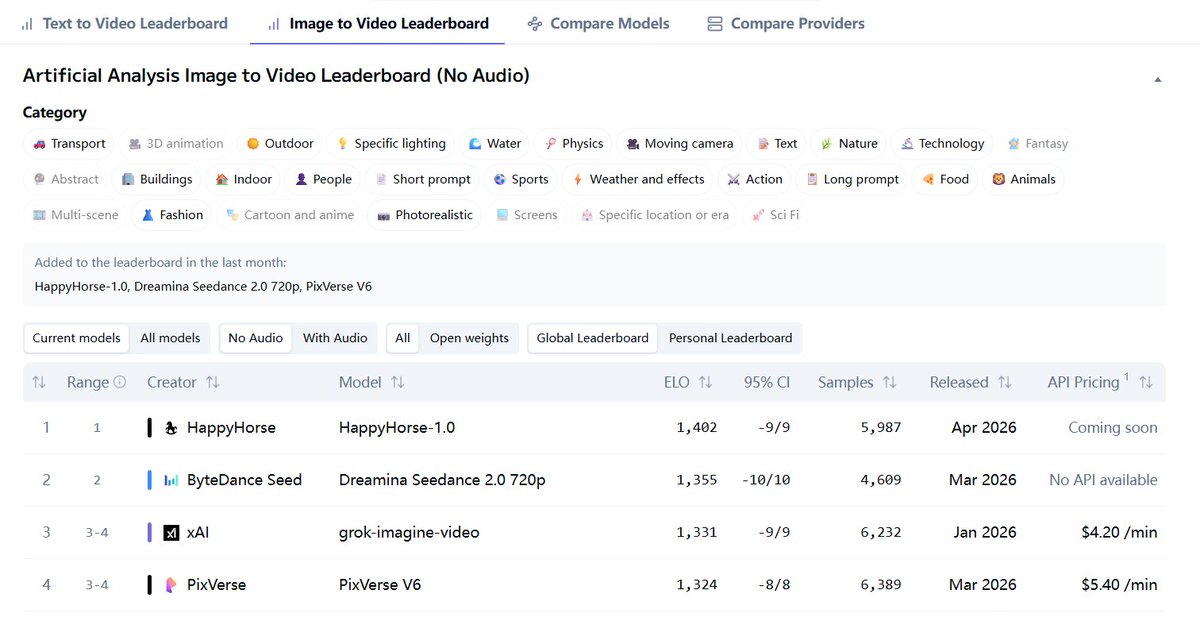This screenshot has width=1200, height=617.
Task: Switch to the Compare Models tab
Action: [x=598, y=23]
